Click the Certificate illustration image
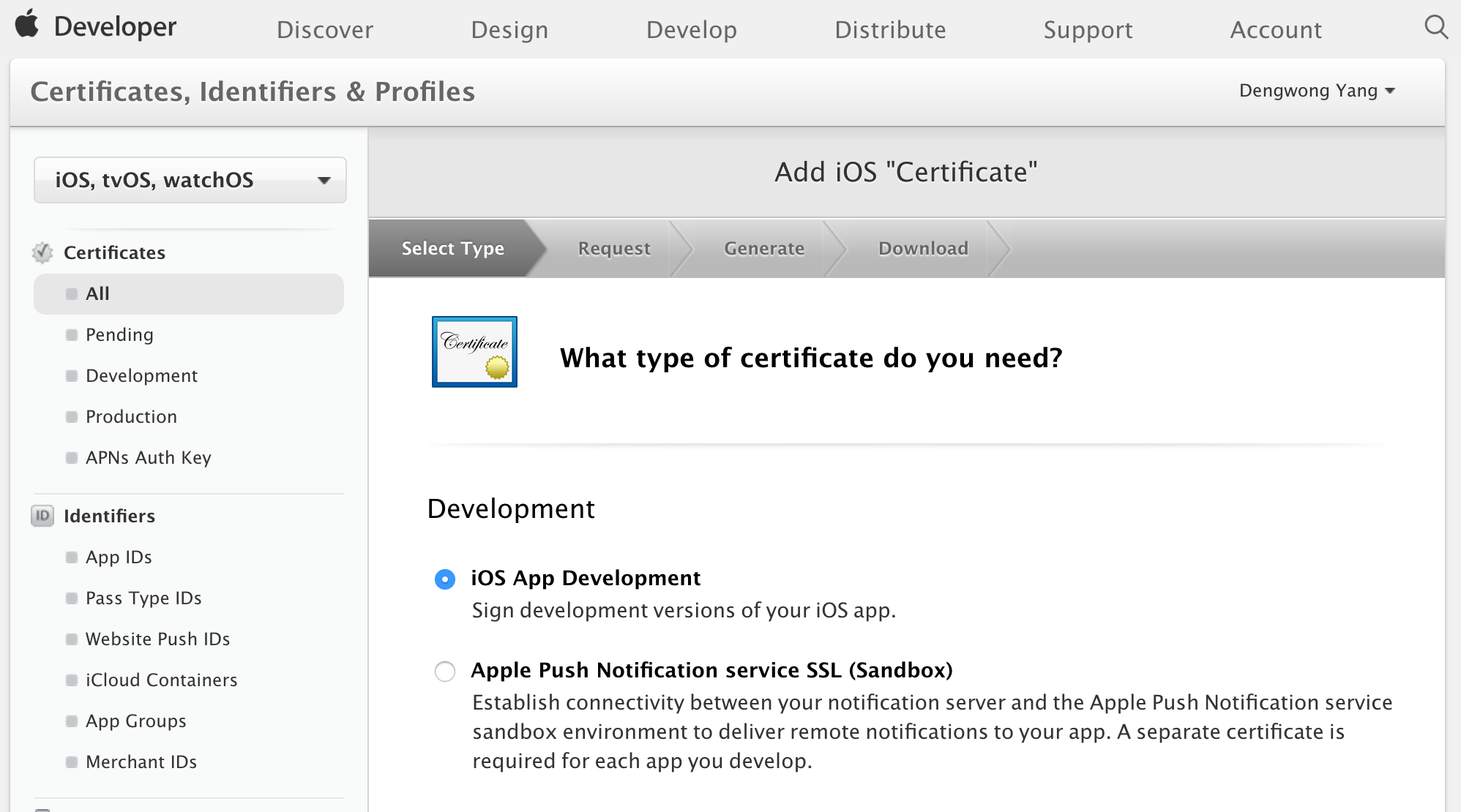 click(x=474, y=352)
